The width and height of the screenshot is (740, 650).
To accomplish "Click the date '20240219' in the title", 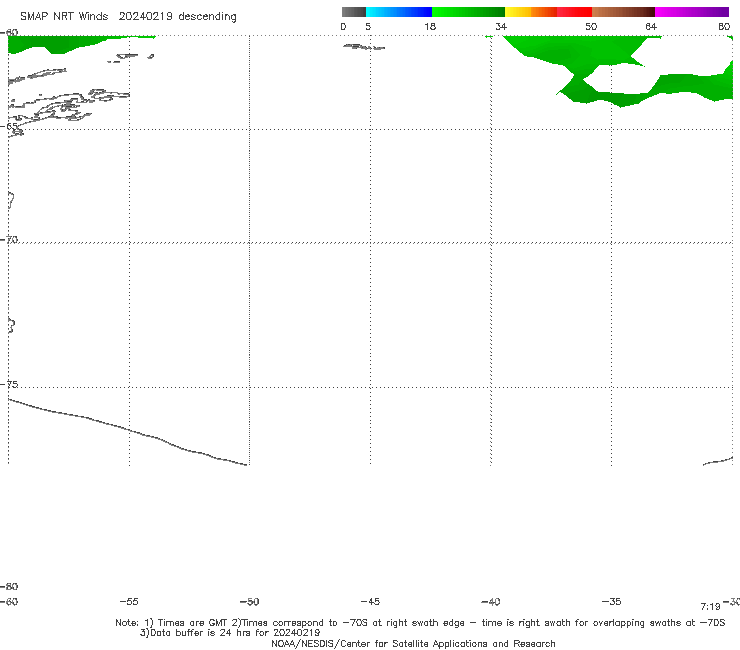I will coord(145,17).
